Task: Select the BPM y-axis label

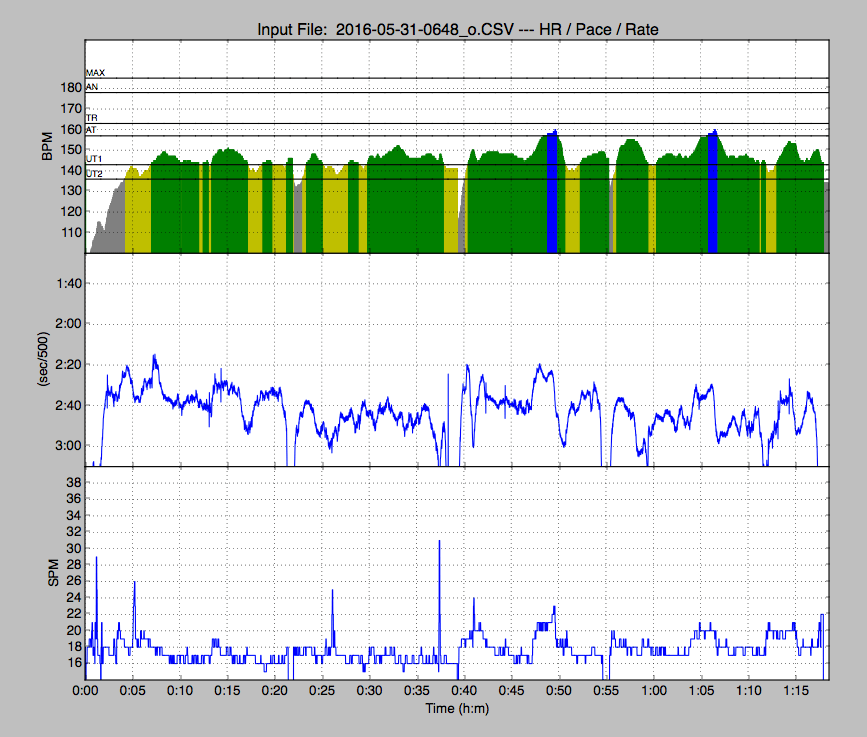Action: (46, 147)
